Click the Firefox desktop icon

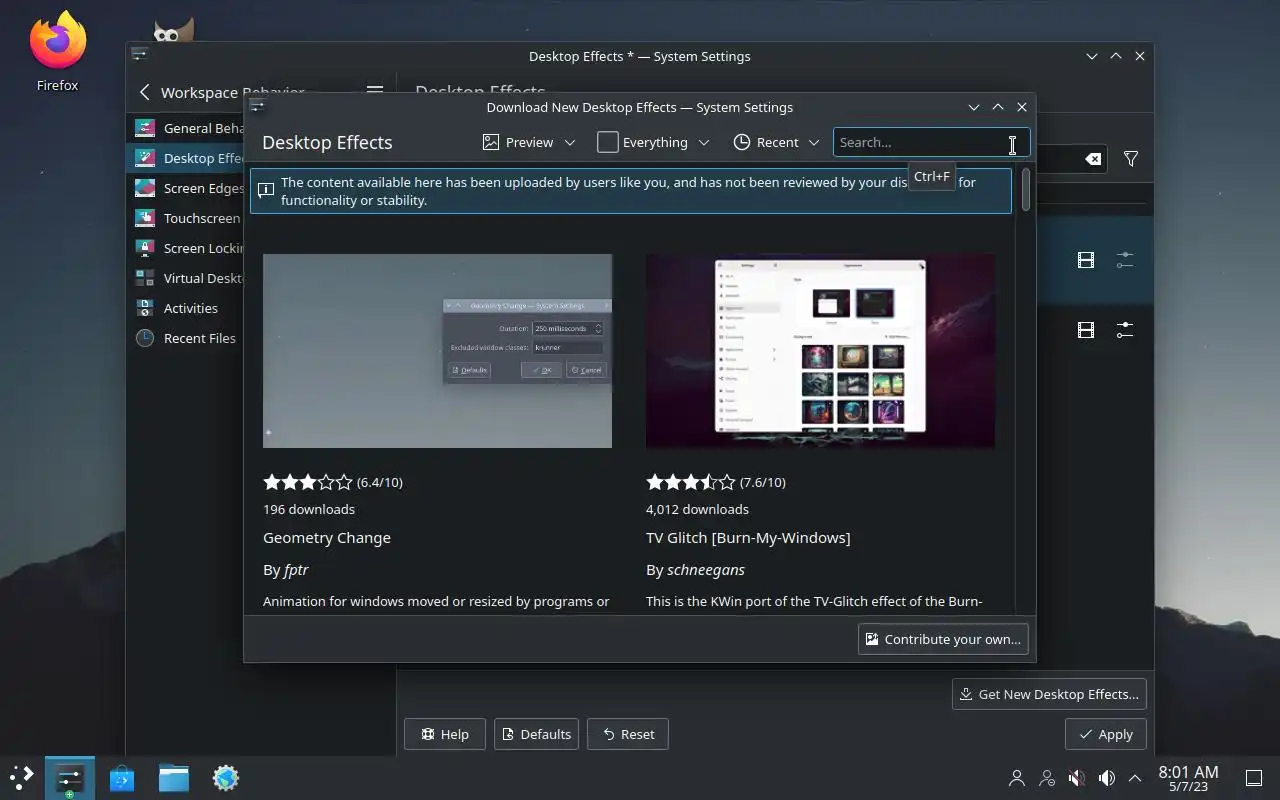pyautogui.click(x=57, y=52)
